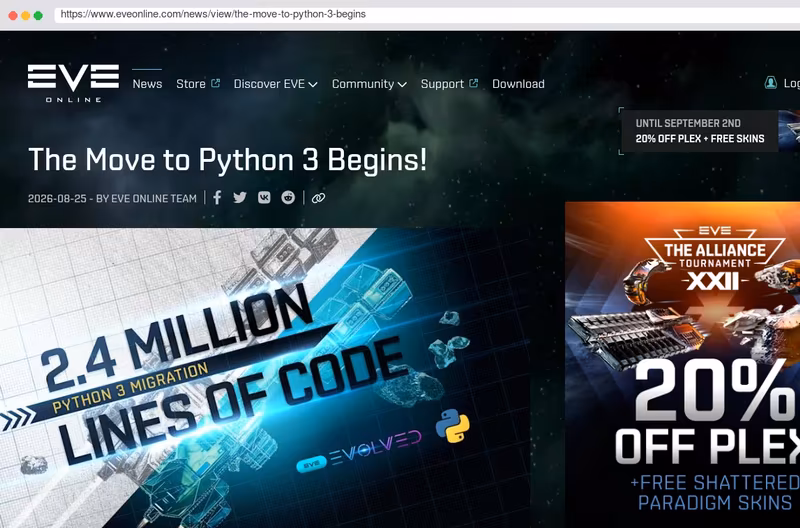Click the EVE Evolved logo in the image
The image size is (800, 528).
(359, 449)
